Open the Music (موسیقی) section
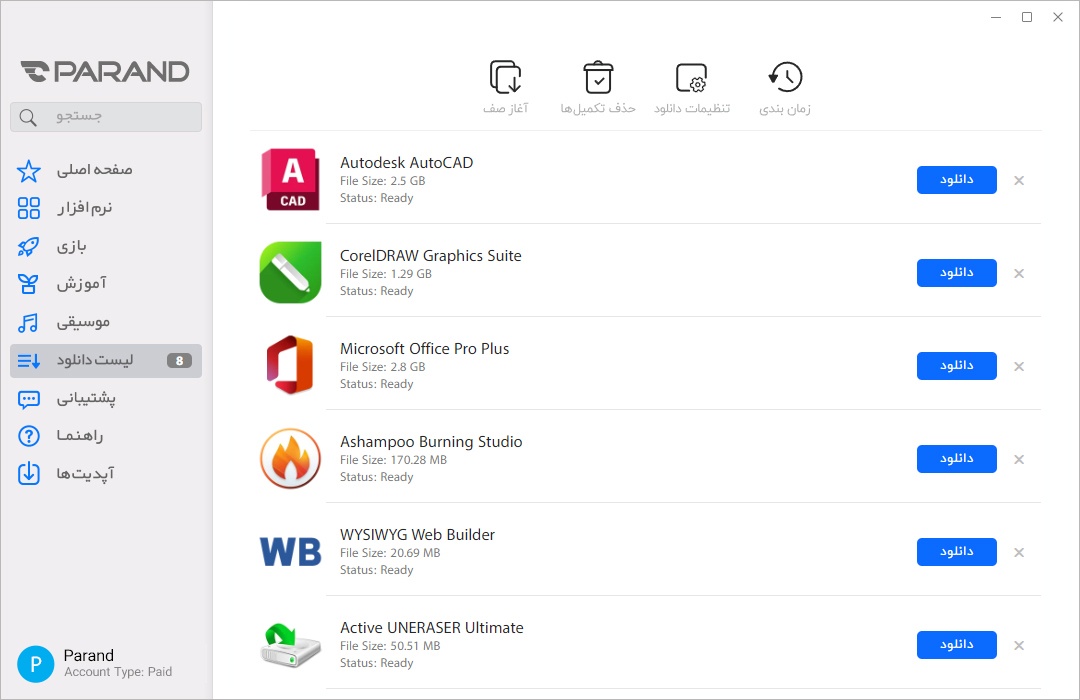1080x700 pixels. click(106, 322)
